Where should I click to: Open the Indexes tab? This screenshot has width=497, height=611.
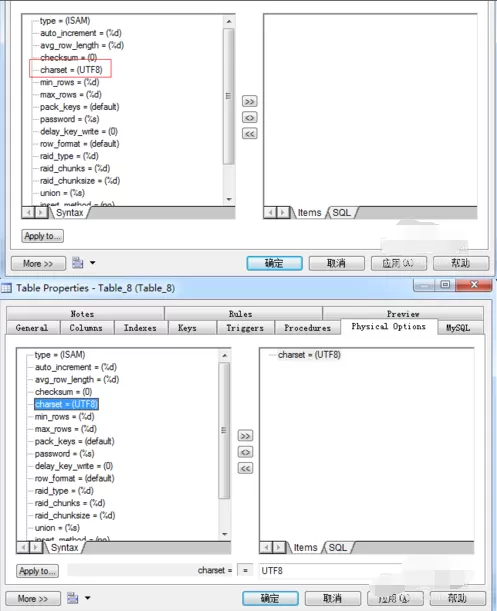click(x=140, y=328)
